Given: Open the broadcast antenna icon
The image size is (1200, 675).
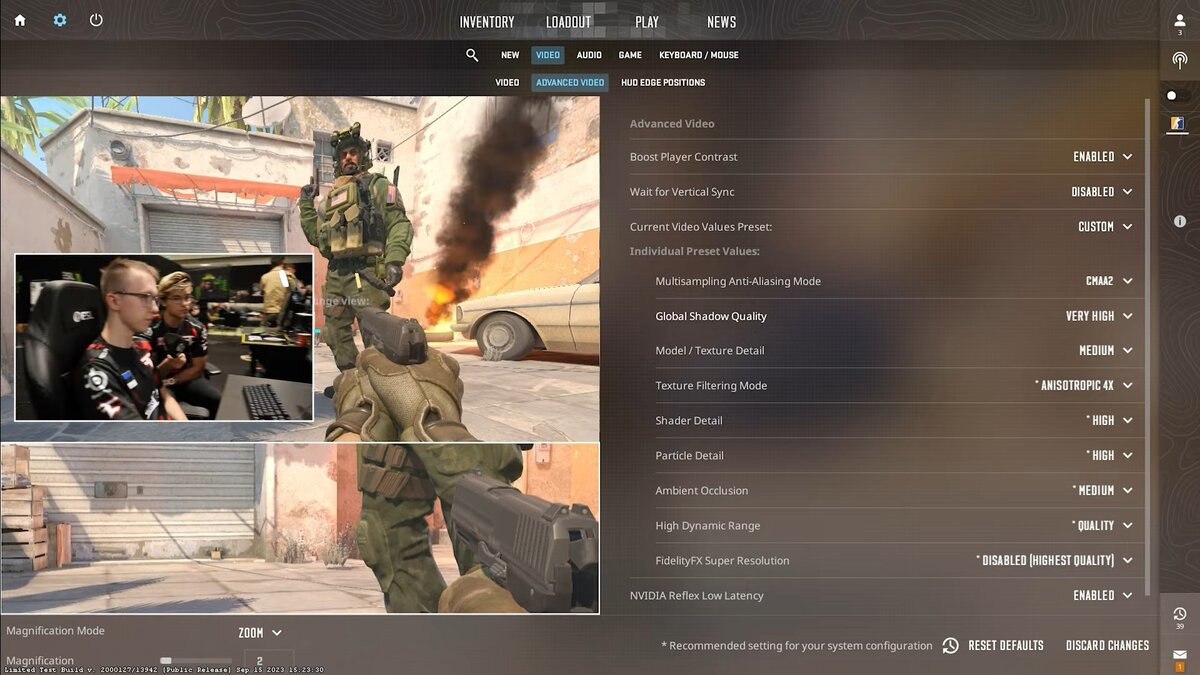Looking at the screenshot, I should (x=1179, y=60).
